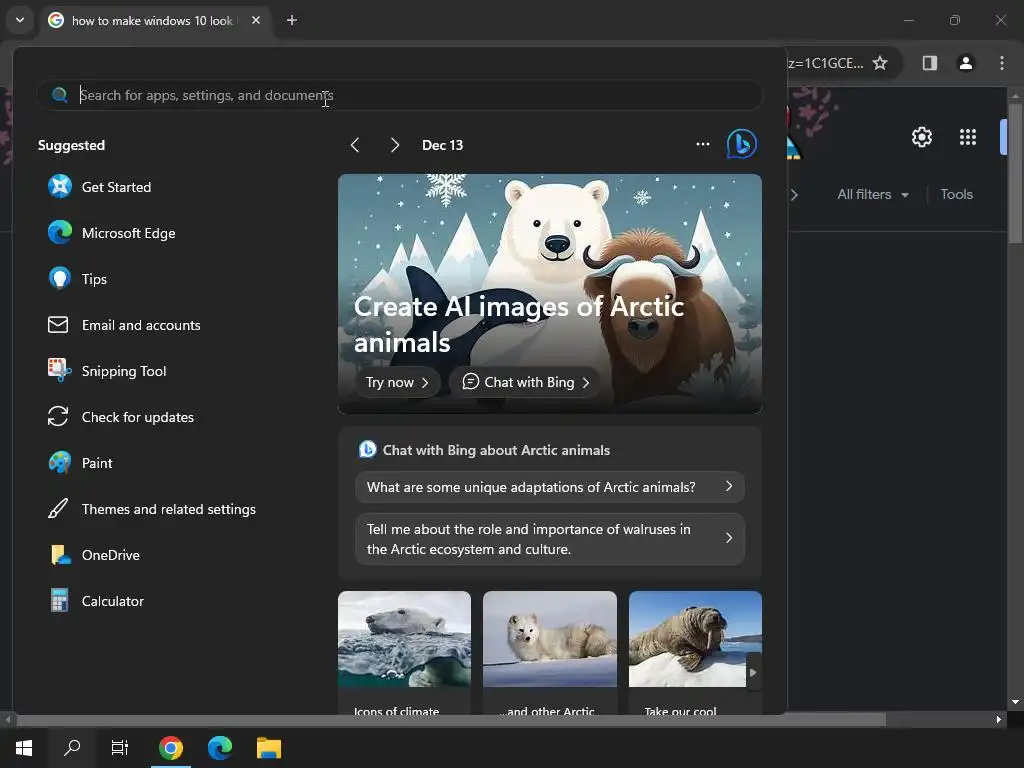
Task: Click the search magnifier icon in search box
Action: point(59,95)
